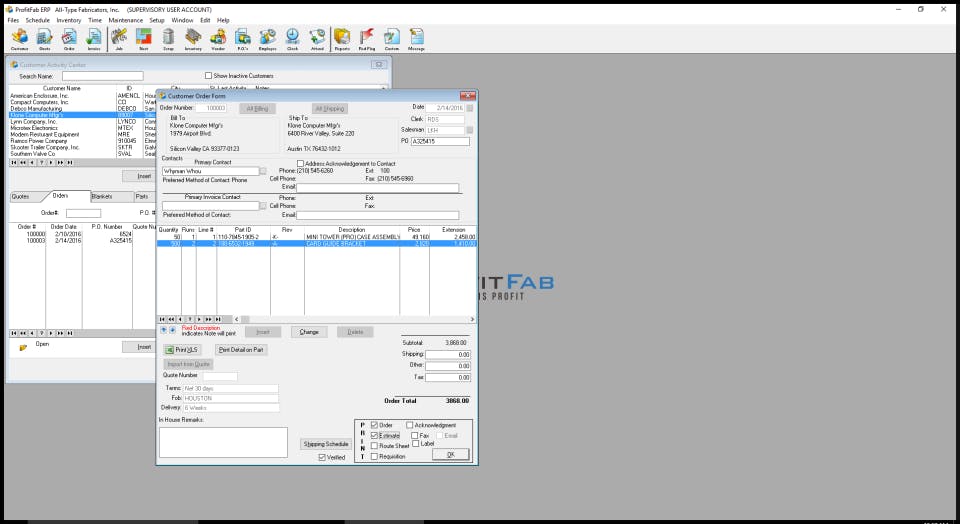Viewport: 960px width, 524px height.
Task: Open the Files menu
Action: point(13,20)
